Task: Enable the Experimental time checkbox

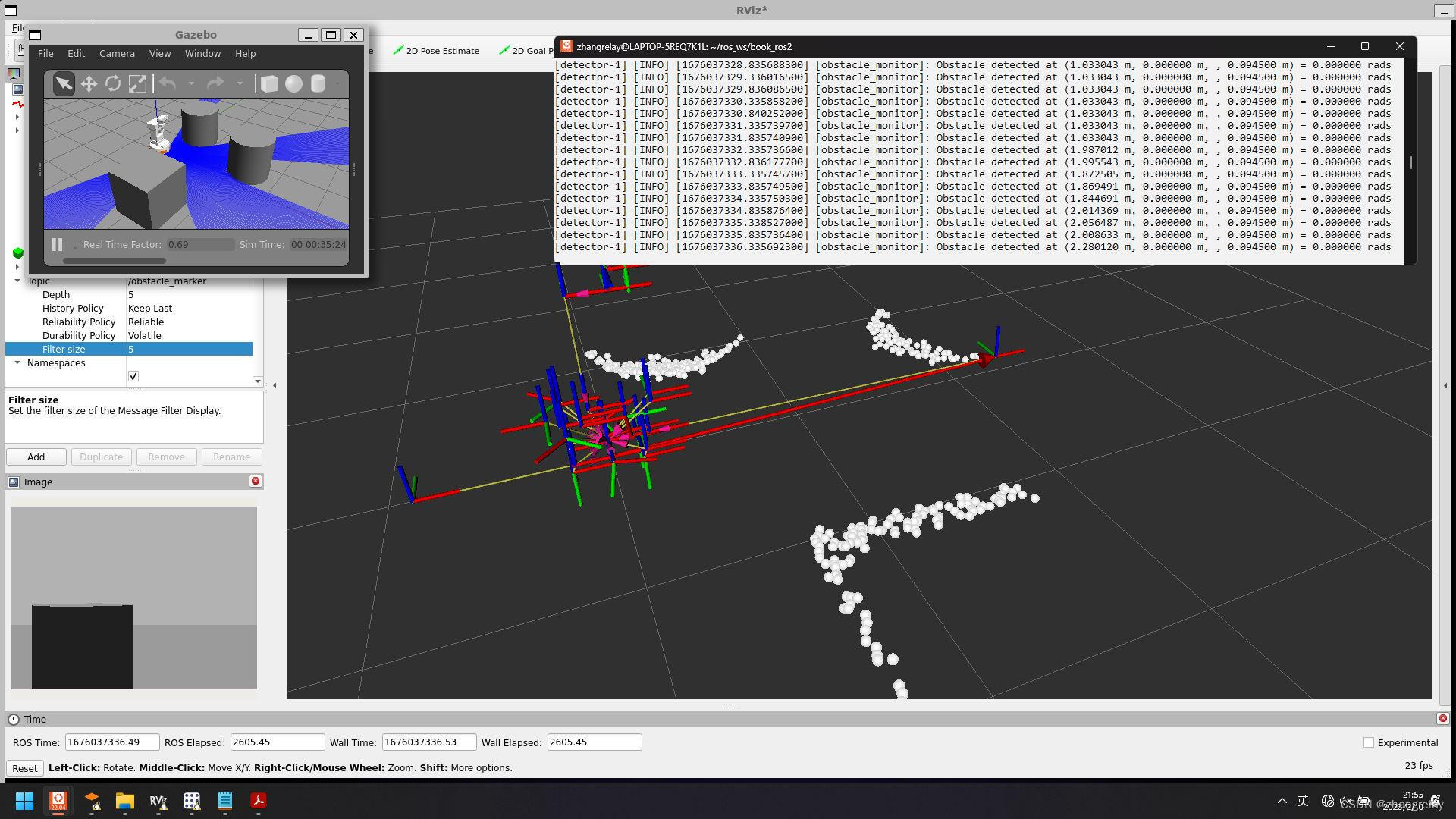Action: coord(1369,742)
